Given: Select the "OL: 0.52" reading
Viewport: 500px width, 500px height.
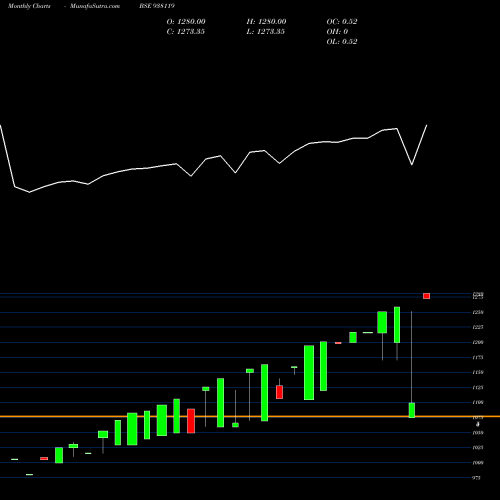Looking at the screenshot, I should [x=342, y=42].
